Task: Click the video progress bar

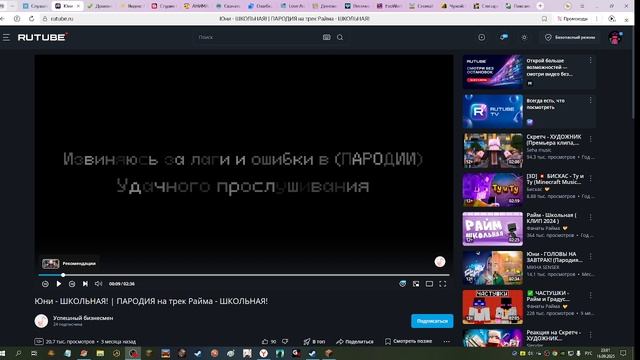Action: click(x=244, y=275)
